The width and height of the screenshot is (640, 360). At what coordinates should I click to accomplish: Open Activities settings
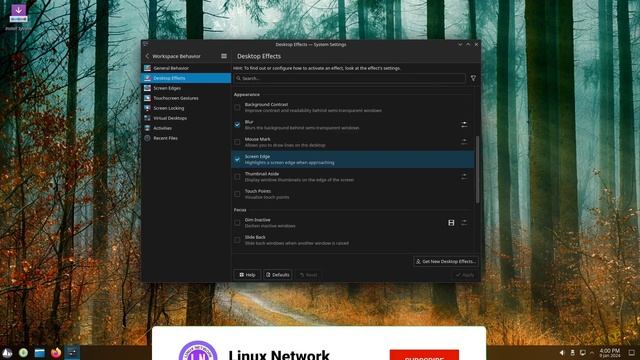(x=186, y=128)
